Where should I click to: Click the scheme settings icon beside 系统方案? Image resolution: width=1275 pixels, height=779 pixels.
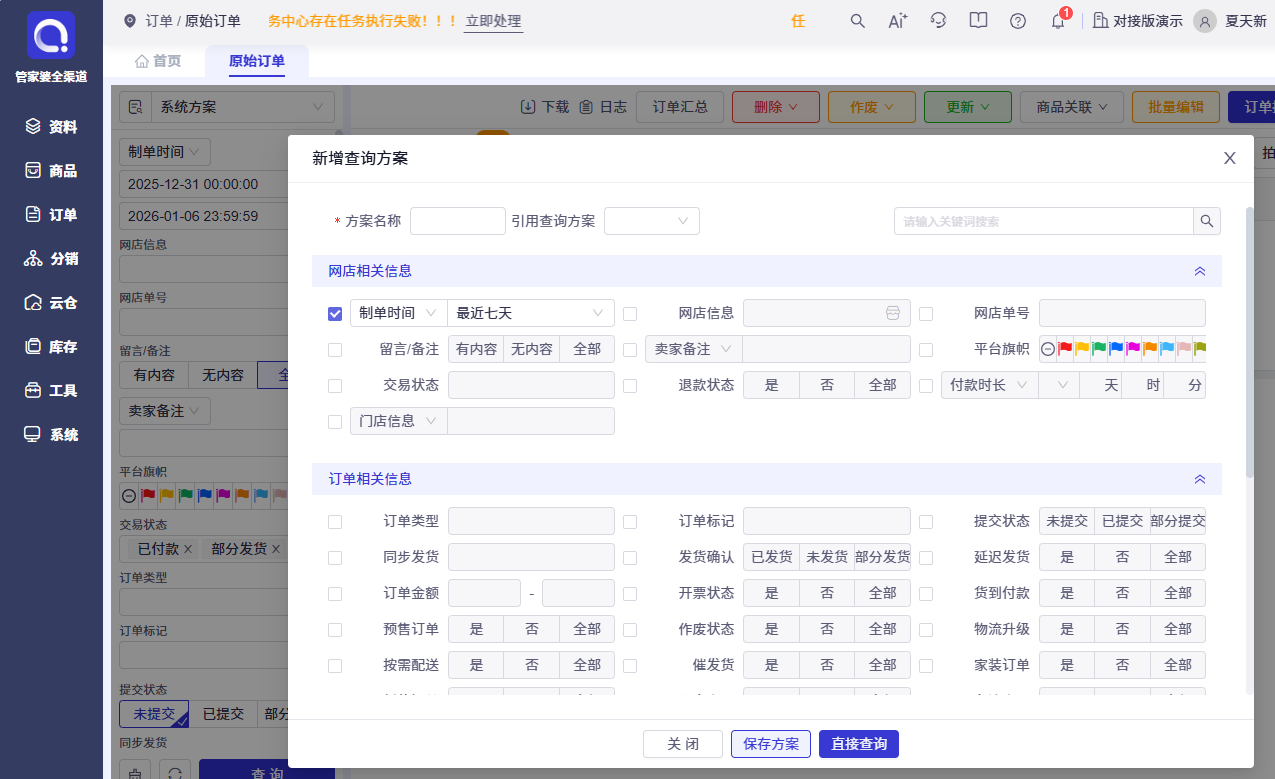pos(136,107)
